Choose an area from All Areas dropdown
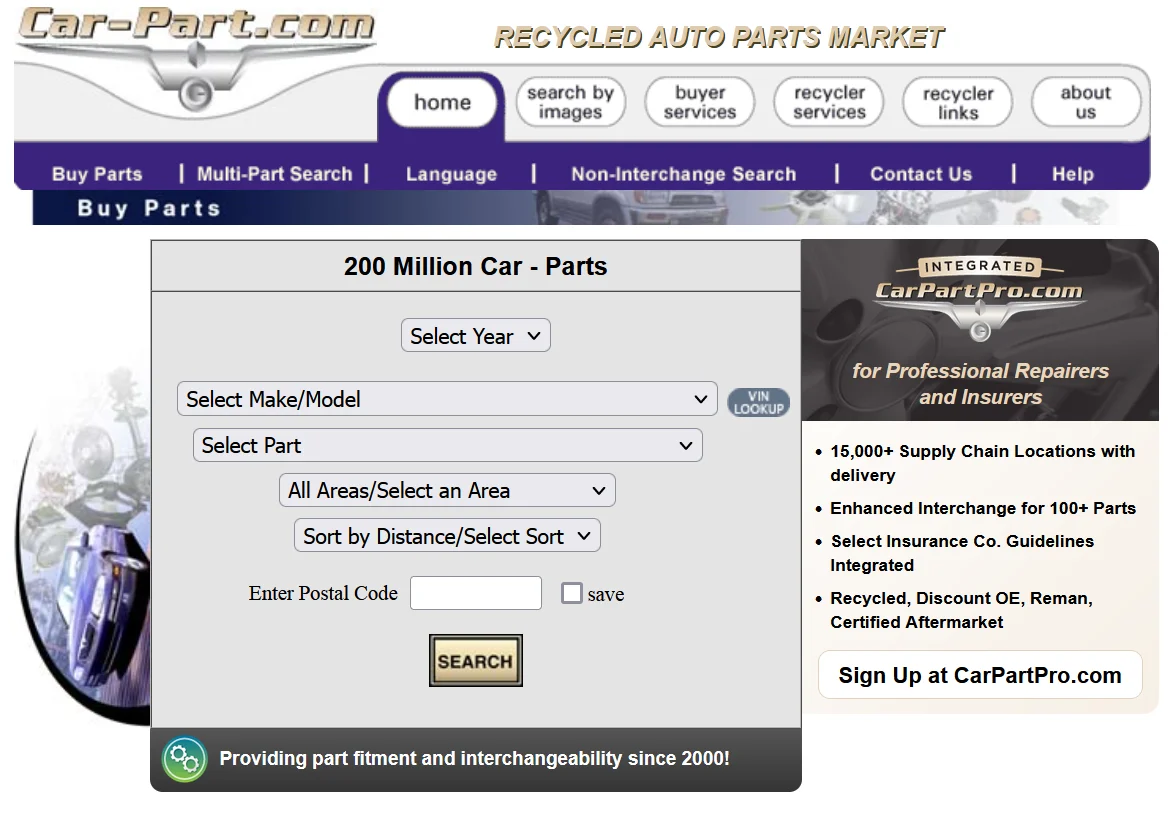1170x814 pixels. pyautogui.click(x=447, y=490)
